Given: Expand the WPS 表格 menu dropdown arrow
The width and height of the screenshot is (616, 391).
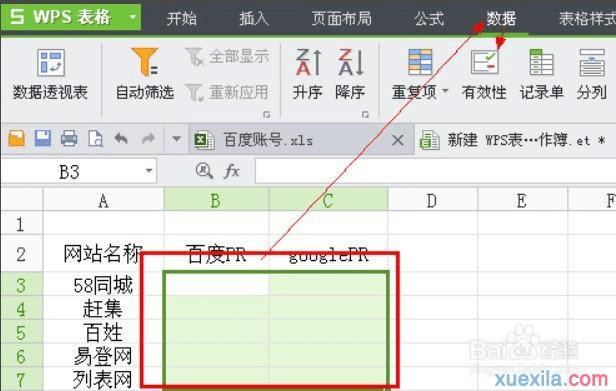Looking at the screenshot, I should click(133, 17).
